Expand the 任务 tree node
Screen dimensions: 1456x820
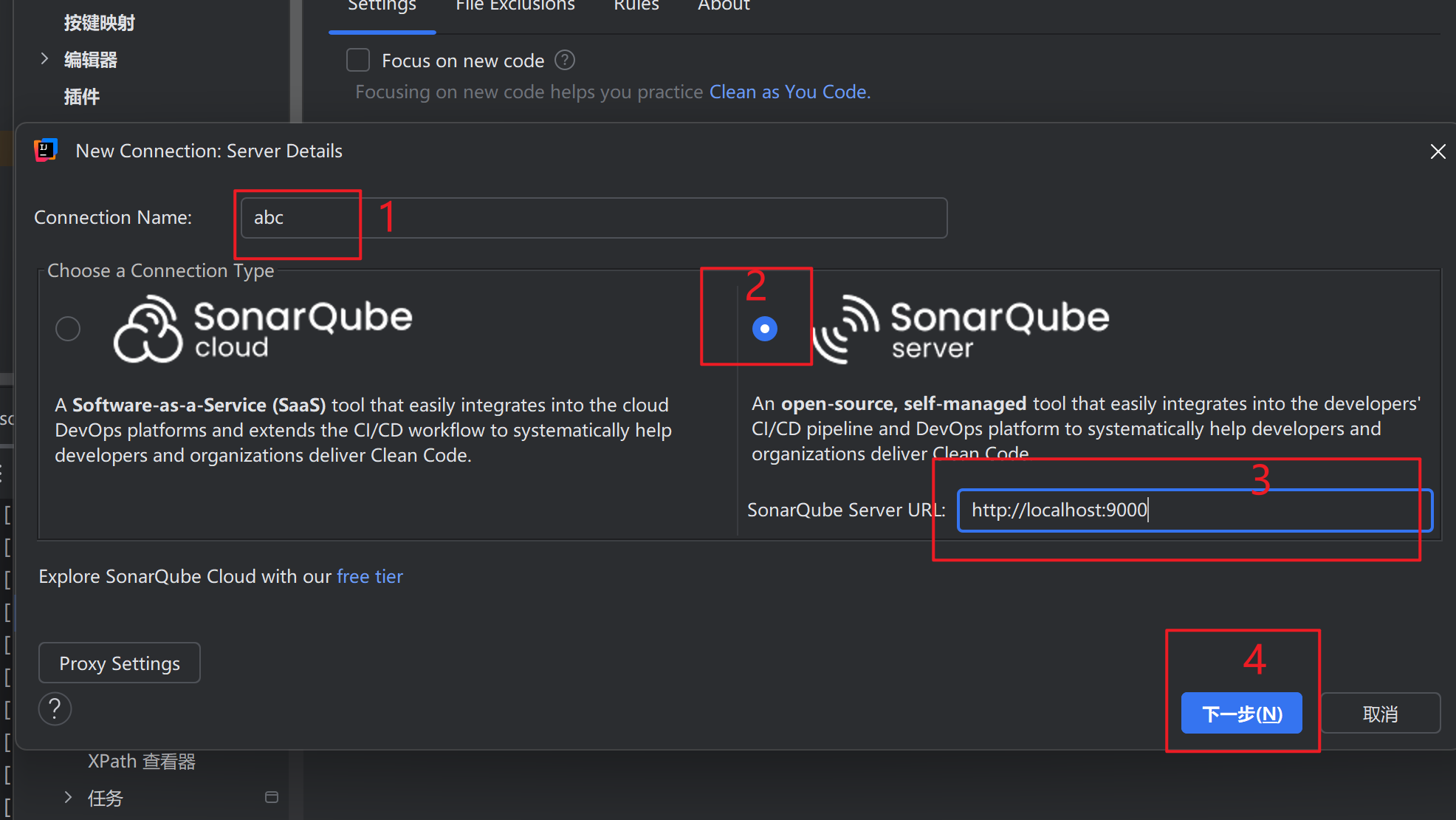pyautogui.click(x=67, y=797)
